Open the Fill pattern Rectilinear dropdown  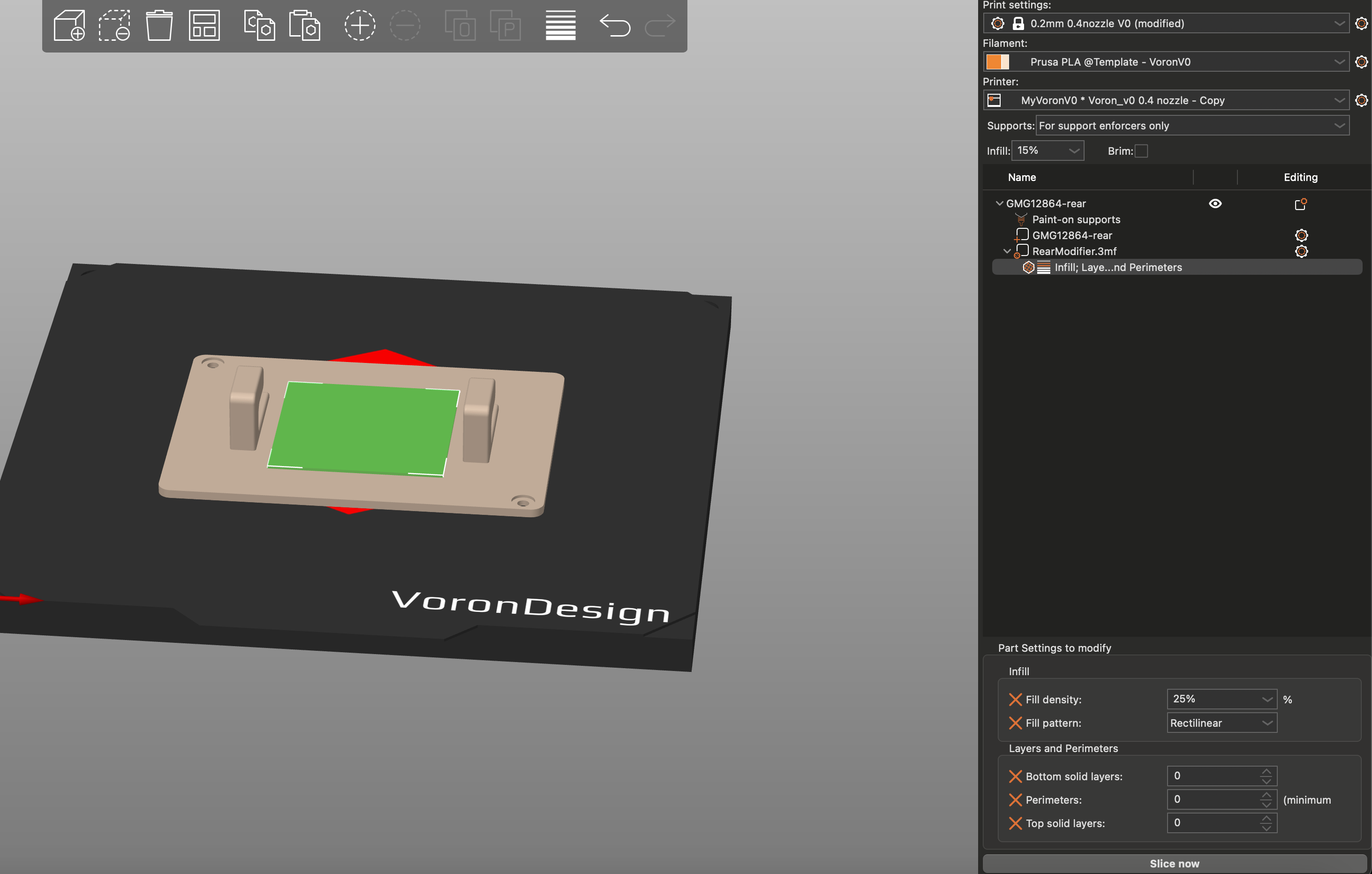(x=1221, y=723)
